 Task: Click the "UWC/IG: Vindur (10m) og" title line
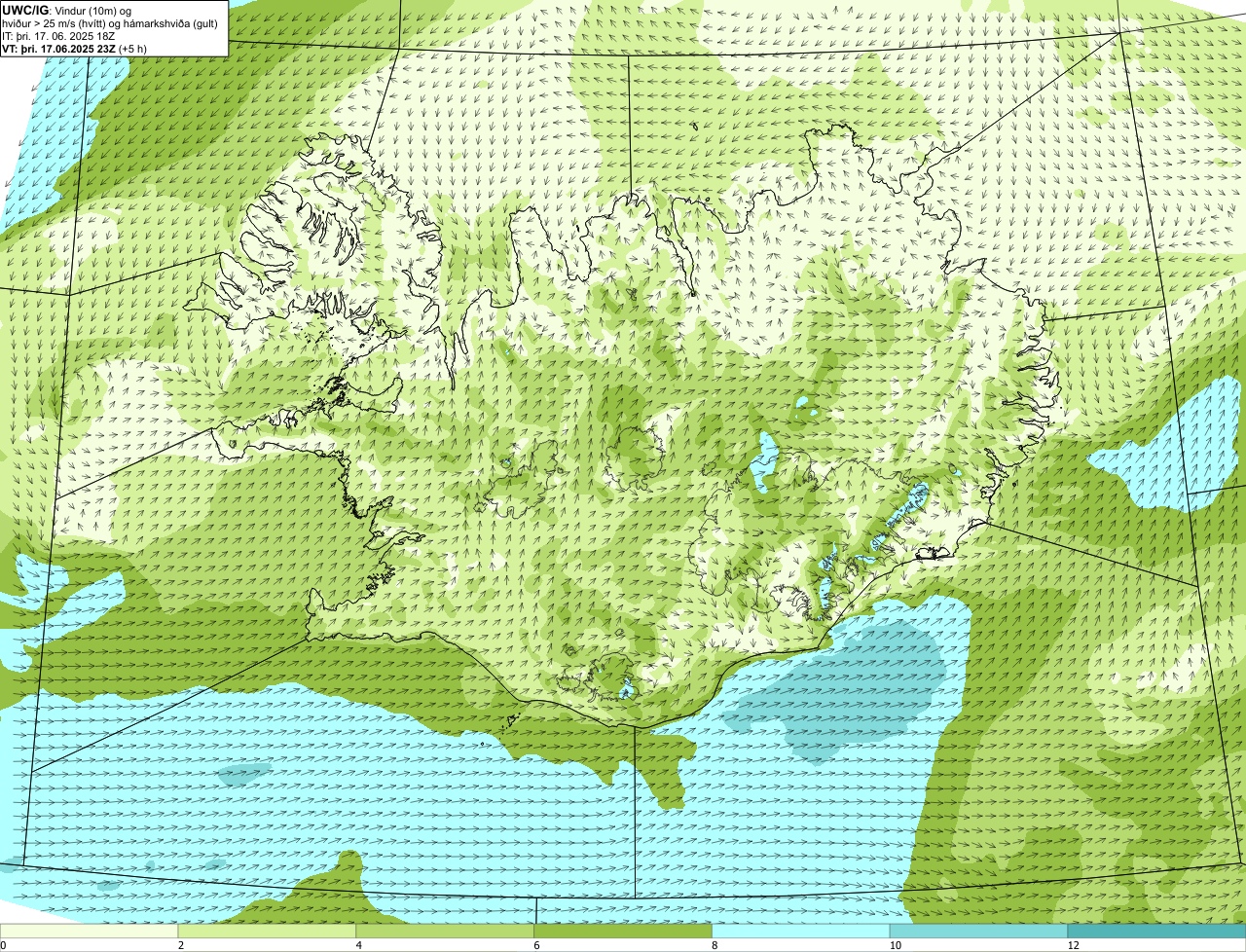(x=67, y=10)
